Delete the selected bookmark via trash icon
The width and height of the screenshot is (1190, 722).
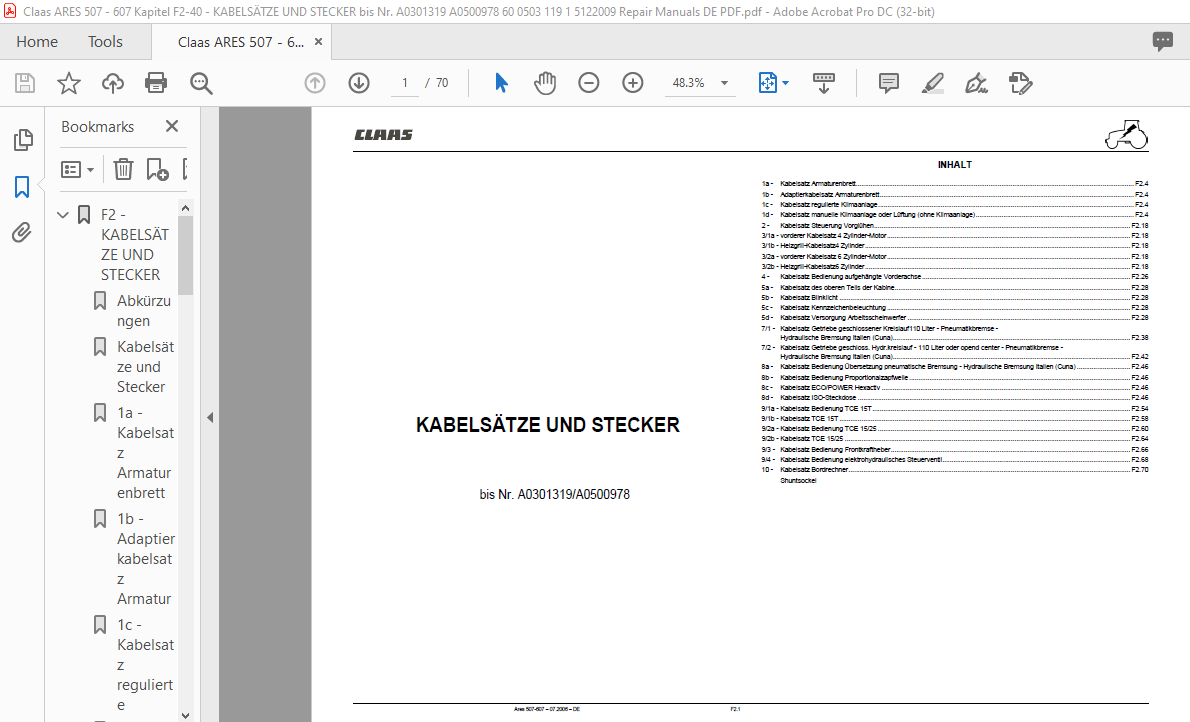click(x=123, y=169)
